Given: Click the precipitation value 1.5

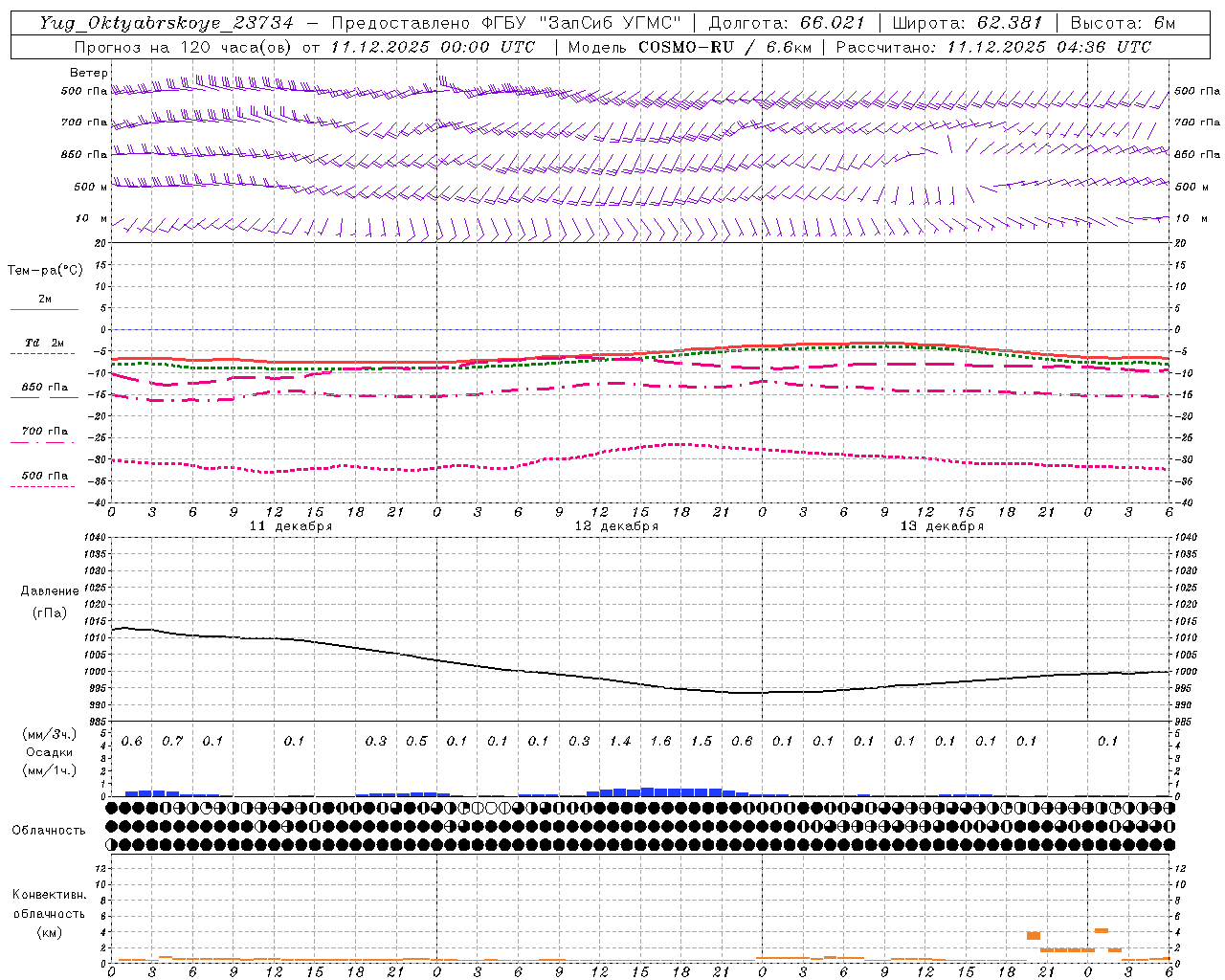Looking at the screenshot, I should (x=702, y=741).
